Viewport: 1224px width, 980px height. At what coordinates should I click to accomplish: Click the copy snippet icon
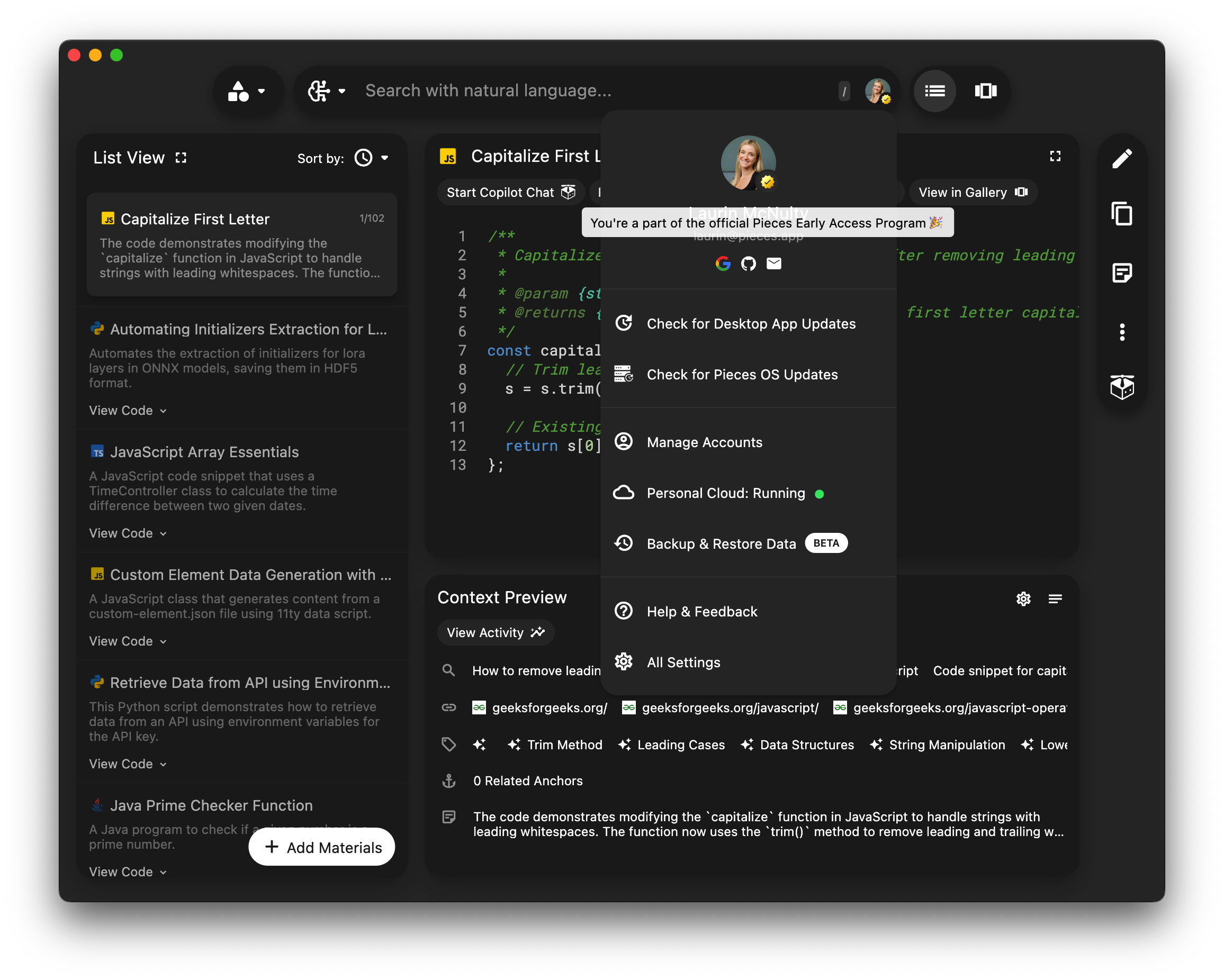pyautogui.click(x=1121, y=214)
